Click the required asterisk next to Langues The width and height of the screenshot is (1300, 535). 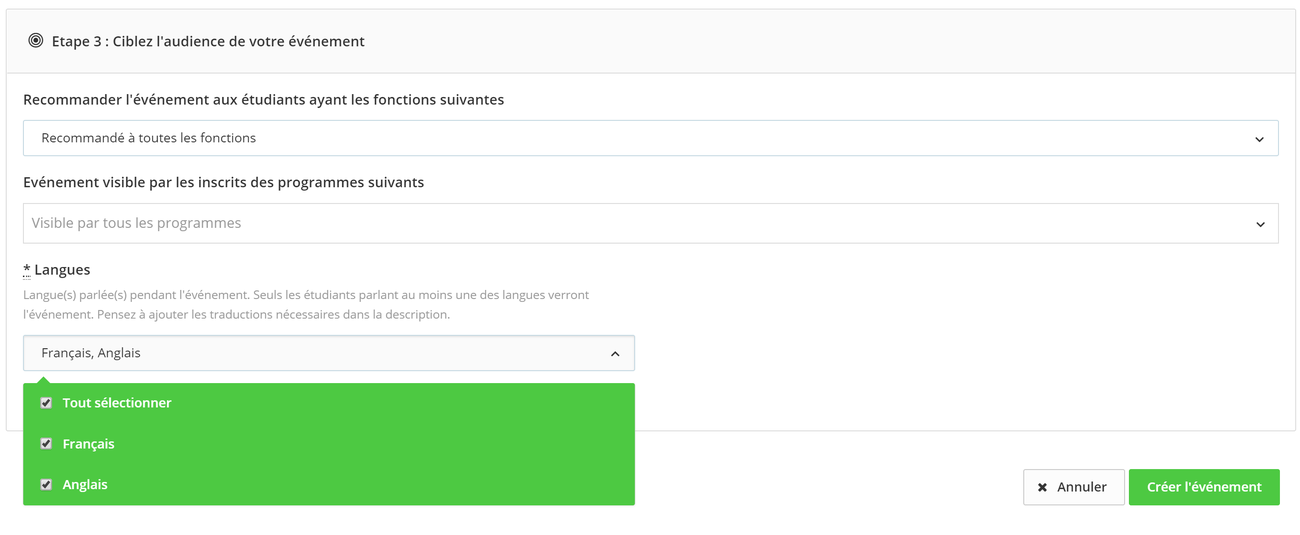pyautogui.click(x=27, y=270)
